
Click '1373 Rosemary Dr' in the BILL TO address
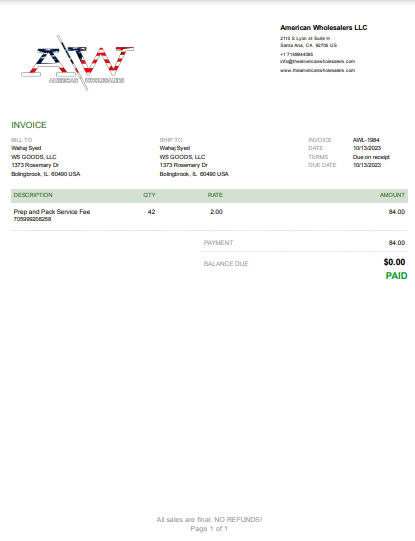(35, 165)
